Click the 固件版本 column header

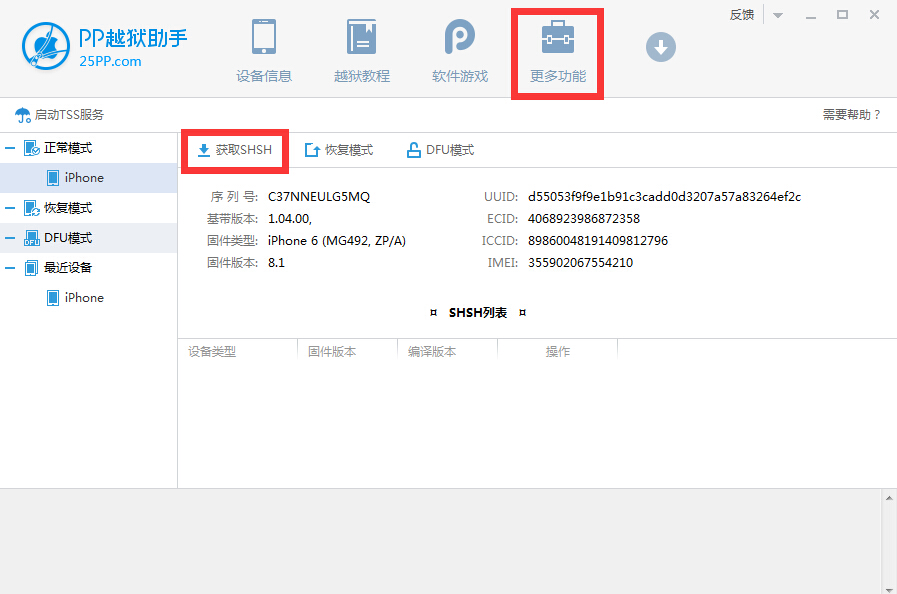point(347,351)
